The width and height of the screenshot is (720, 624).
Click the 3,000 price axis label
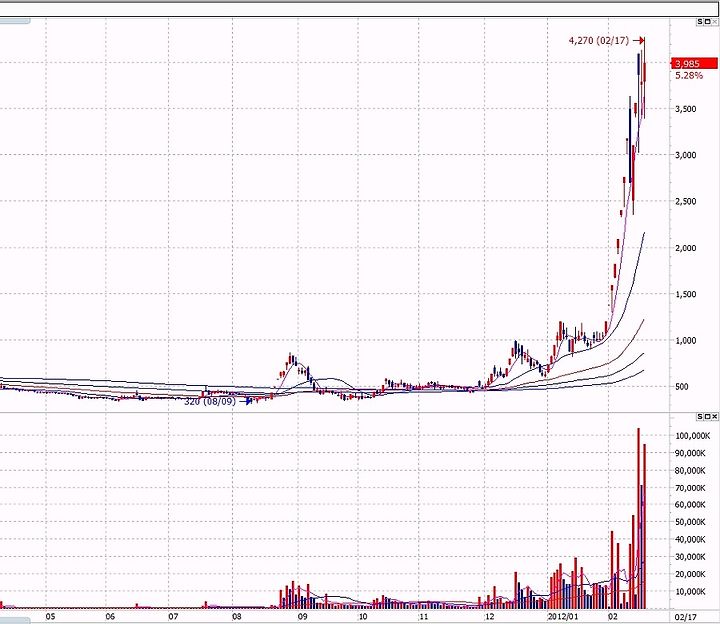coord(686,155)
